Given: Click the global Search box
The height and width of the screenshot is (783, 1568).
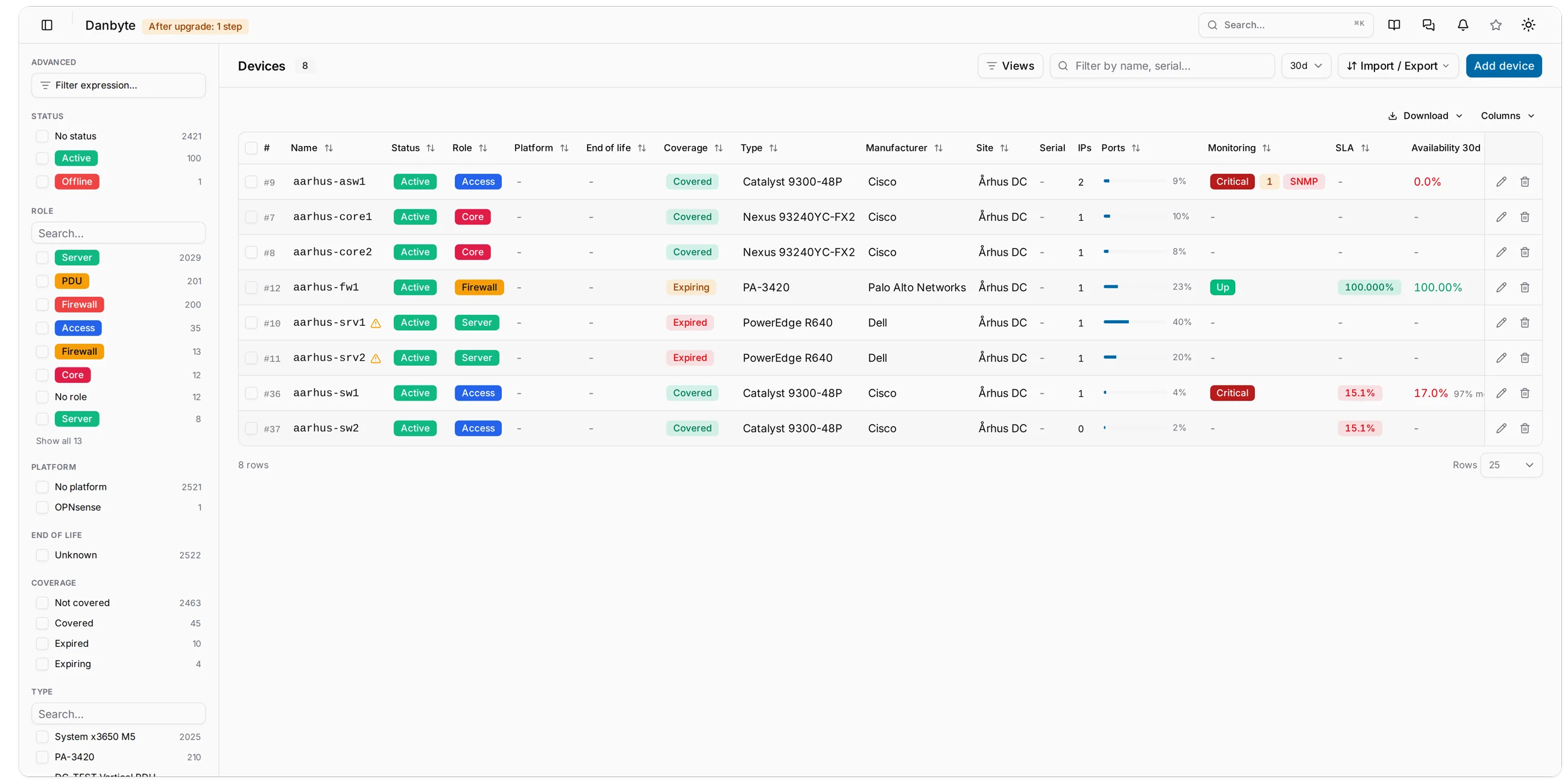Looking at the screenshot, I should [x=1286, y=25].
